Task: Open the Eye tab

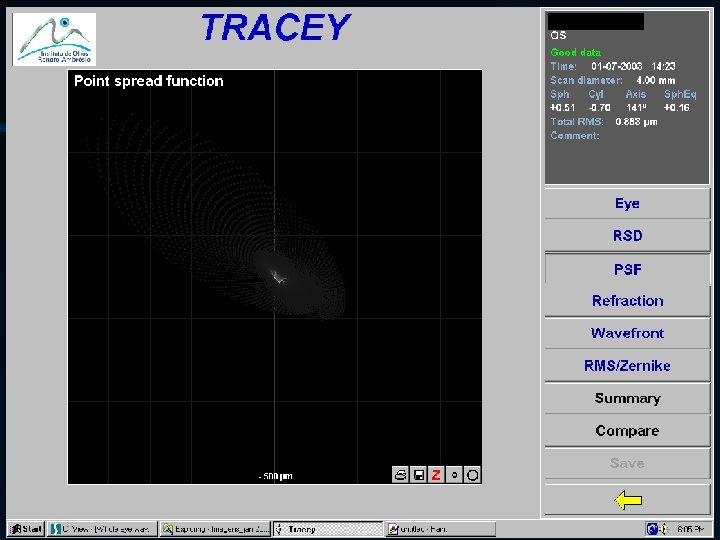Action: click(627, 203)
